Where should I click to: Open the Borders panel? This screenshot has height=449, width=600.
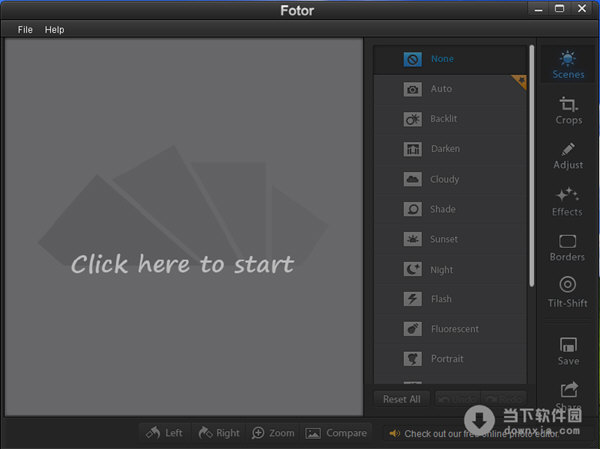coord(567,248)
